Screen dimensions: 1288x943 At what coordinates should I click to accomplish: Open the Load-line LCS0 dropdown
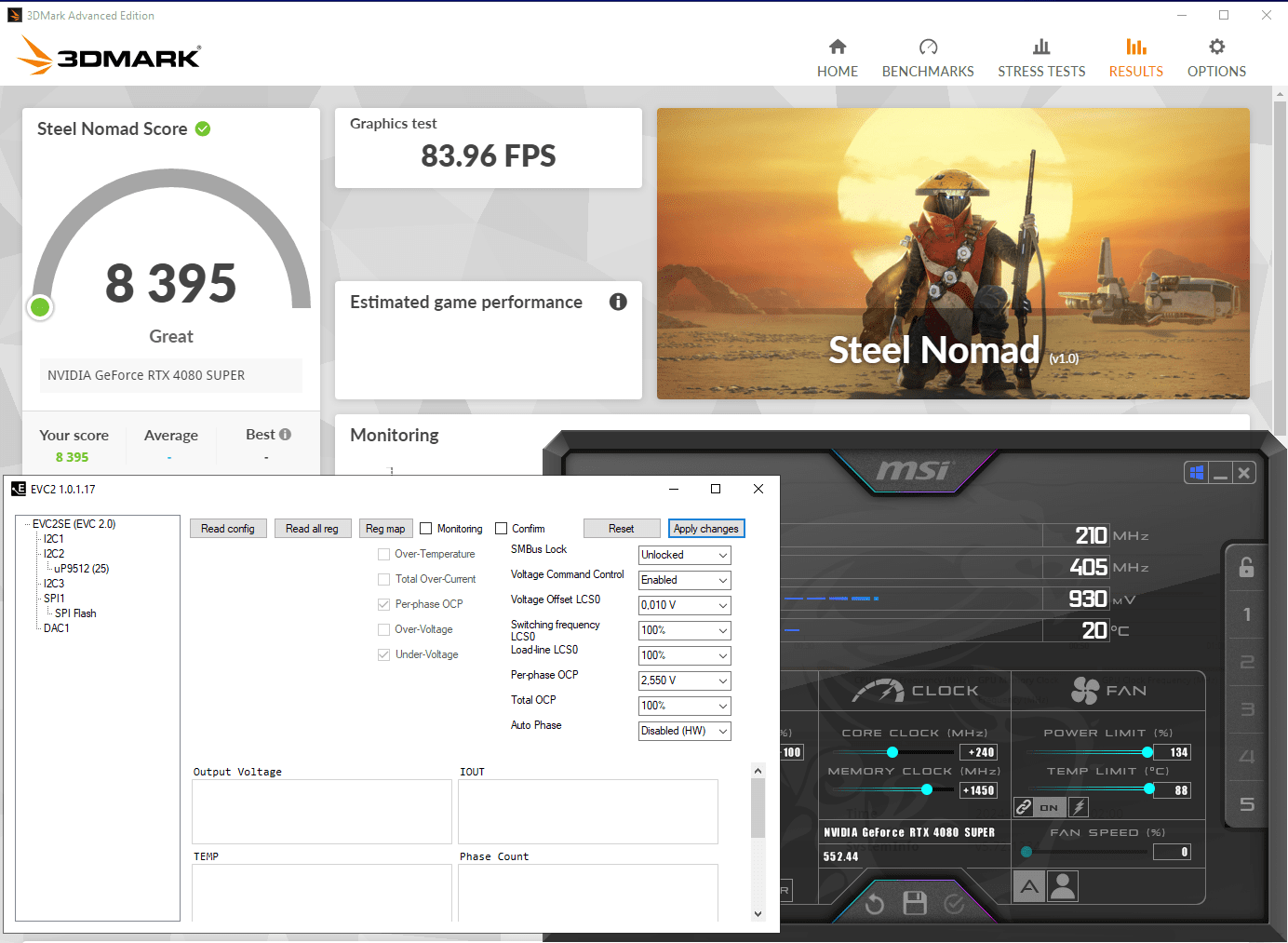(685, 655)
